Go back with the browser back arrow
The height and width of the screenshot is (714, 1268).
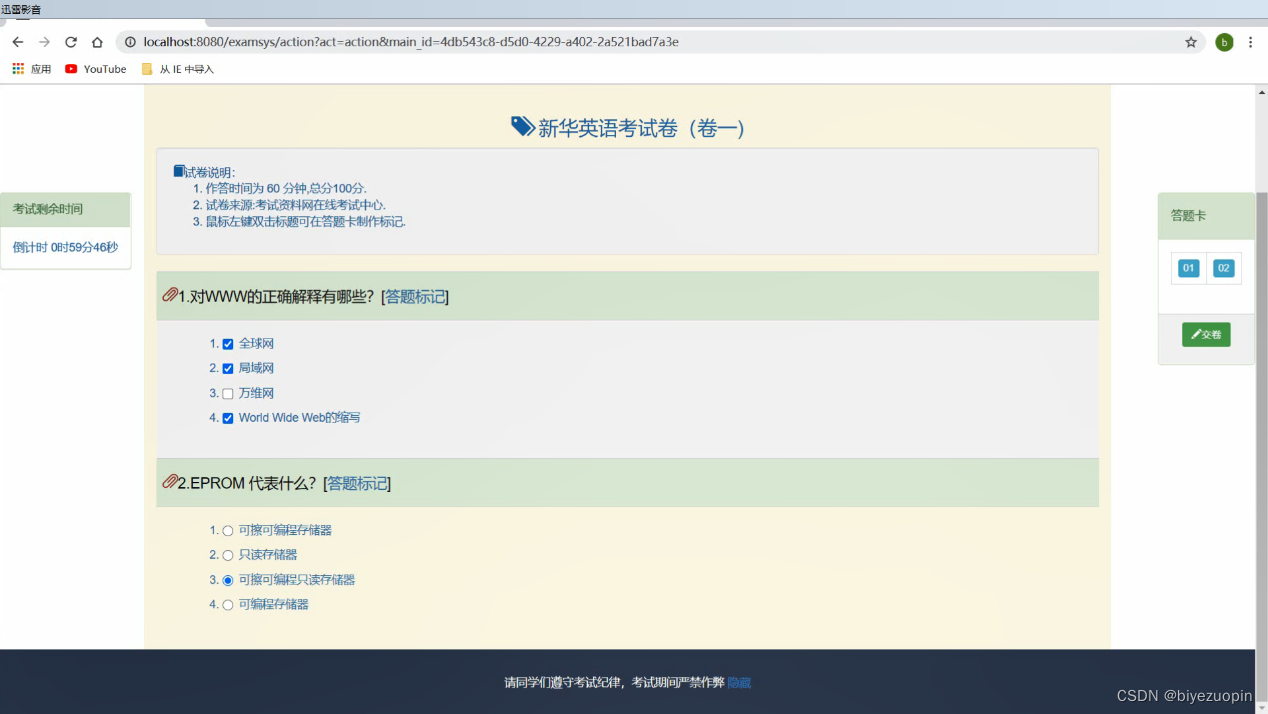pyautogui.click(x=17, y=42)
